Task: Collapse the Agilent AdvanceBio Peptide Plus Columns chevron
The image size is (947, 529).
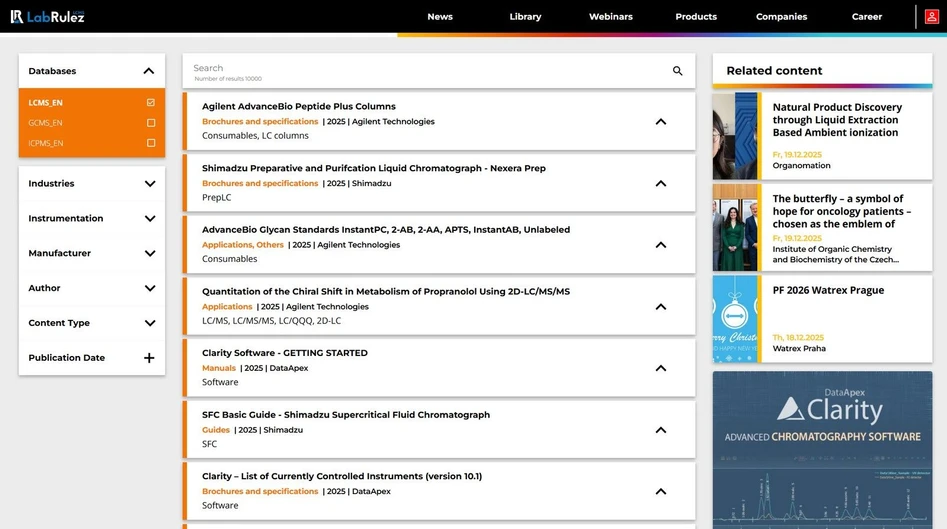Action: pos(660,122)
